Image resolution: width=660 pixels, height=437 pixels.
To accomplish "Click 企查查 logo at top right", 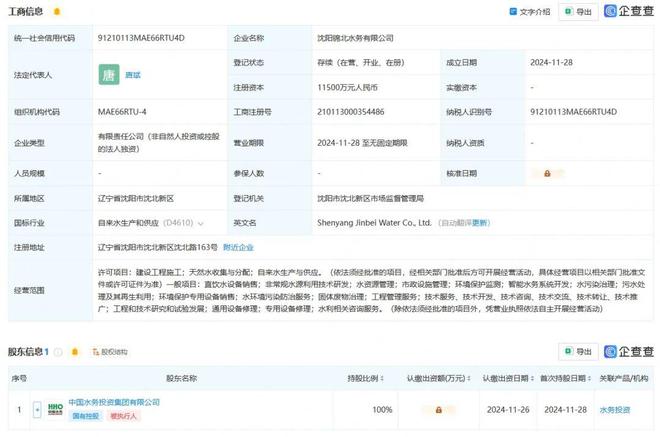I will click(x=629, y=11).
